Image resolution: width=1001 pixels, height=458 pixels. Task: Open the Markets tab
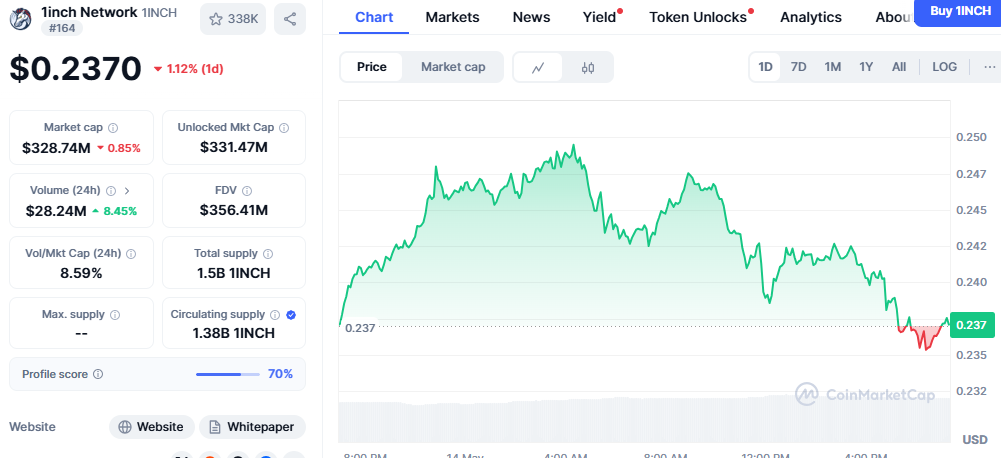coord(452,17)
